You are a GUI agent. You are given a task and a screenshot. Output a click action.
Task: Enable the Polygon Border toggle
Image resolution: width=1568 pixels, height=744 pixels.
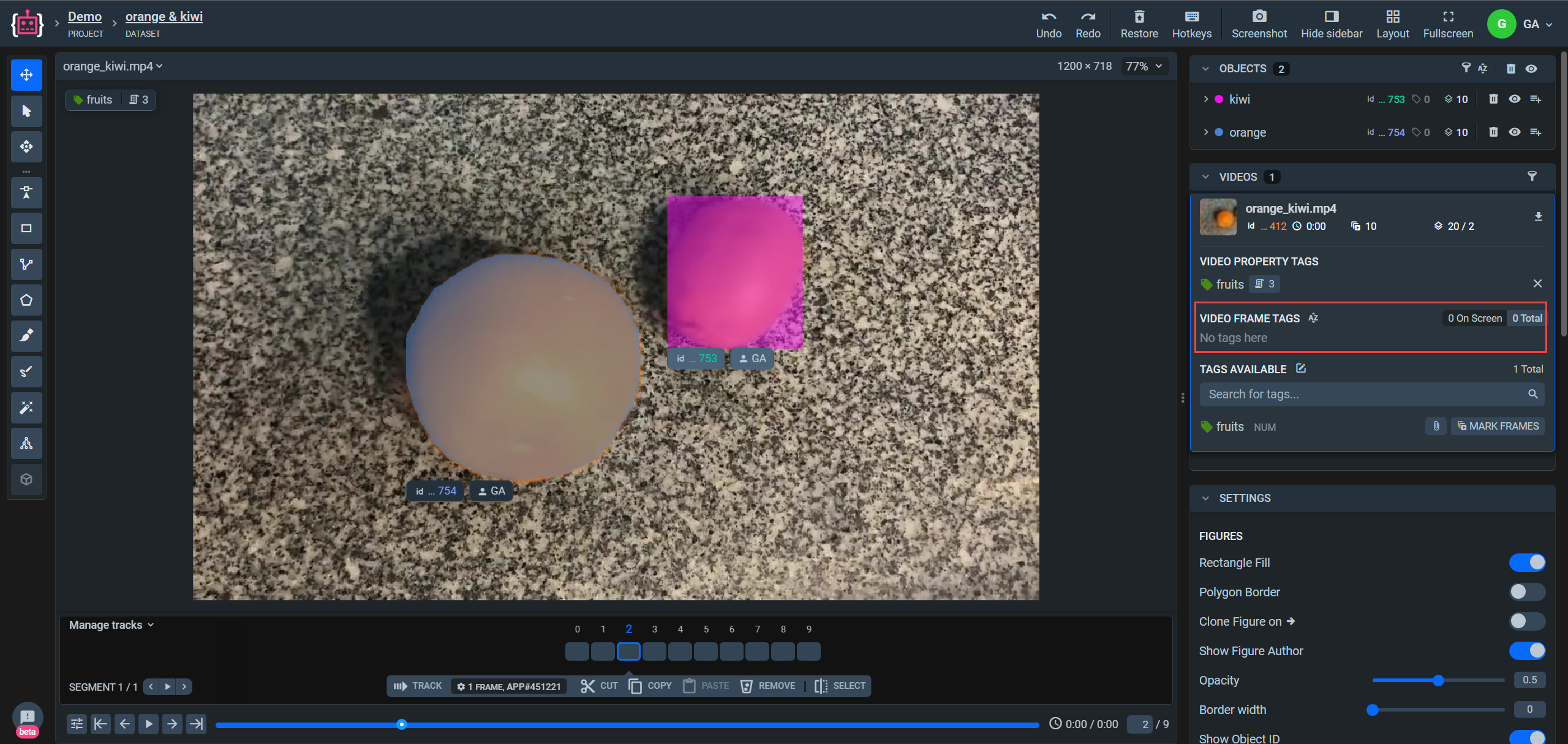pos(1527,591)
